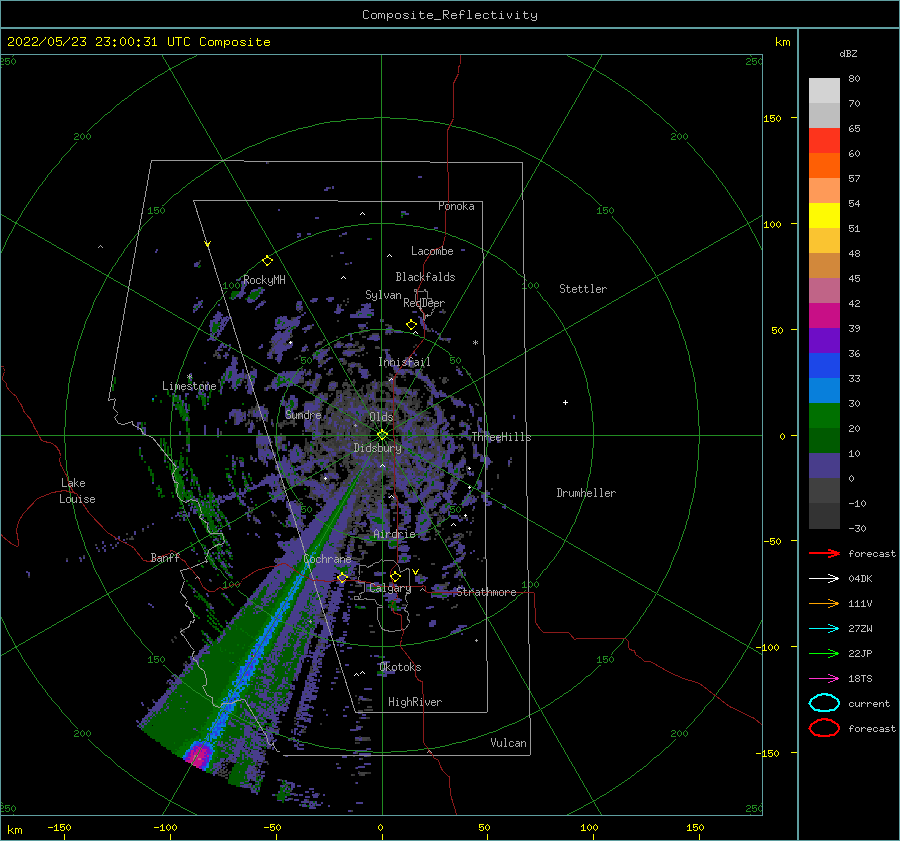Screen dimensions: 900x841
Task: Click the Calgary city label
Action: point(390,588)
